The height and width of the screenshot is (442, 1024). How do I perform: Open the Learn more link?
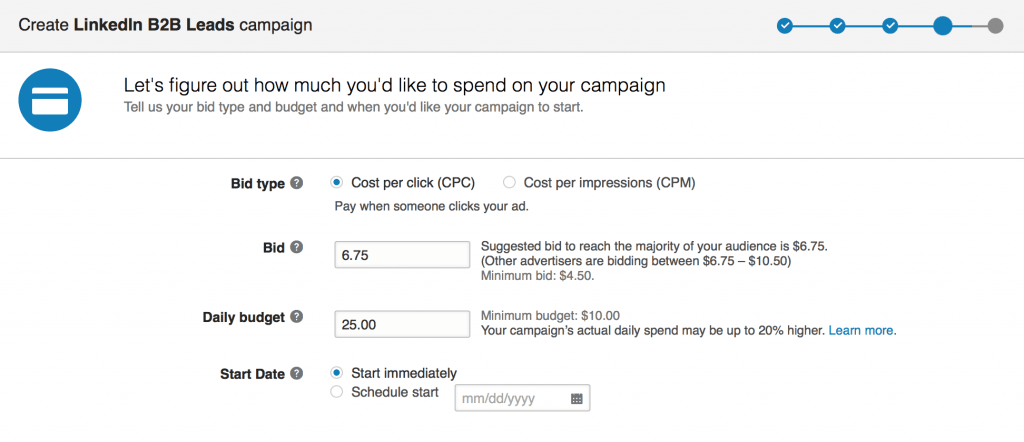tap(863, 330)
